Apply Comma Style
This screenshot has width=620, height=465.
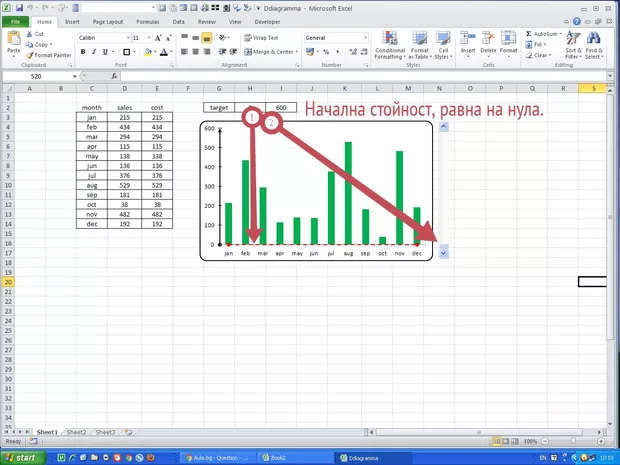pos(337,52)
